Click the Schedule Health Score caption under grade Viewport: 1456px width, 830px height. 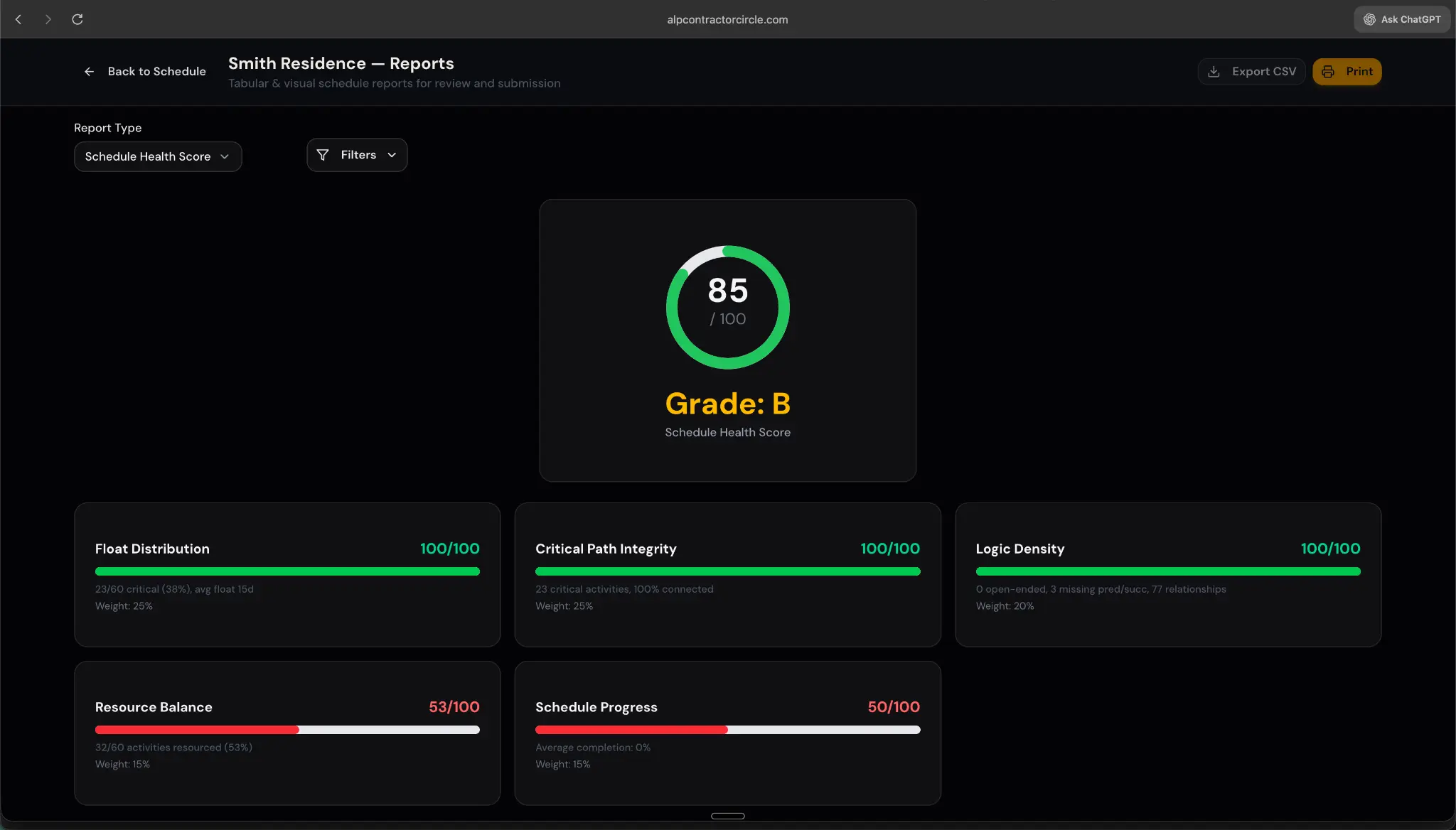[728, 432]
